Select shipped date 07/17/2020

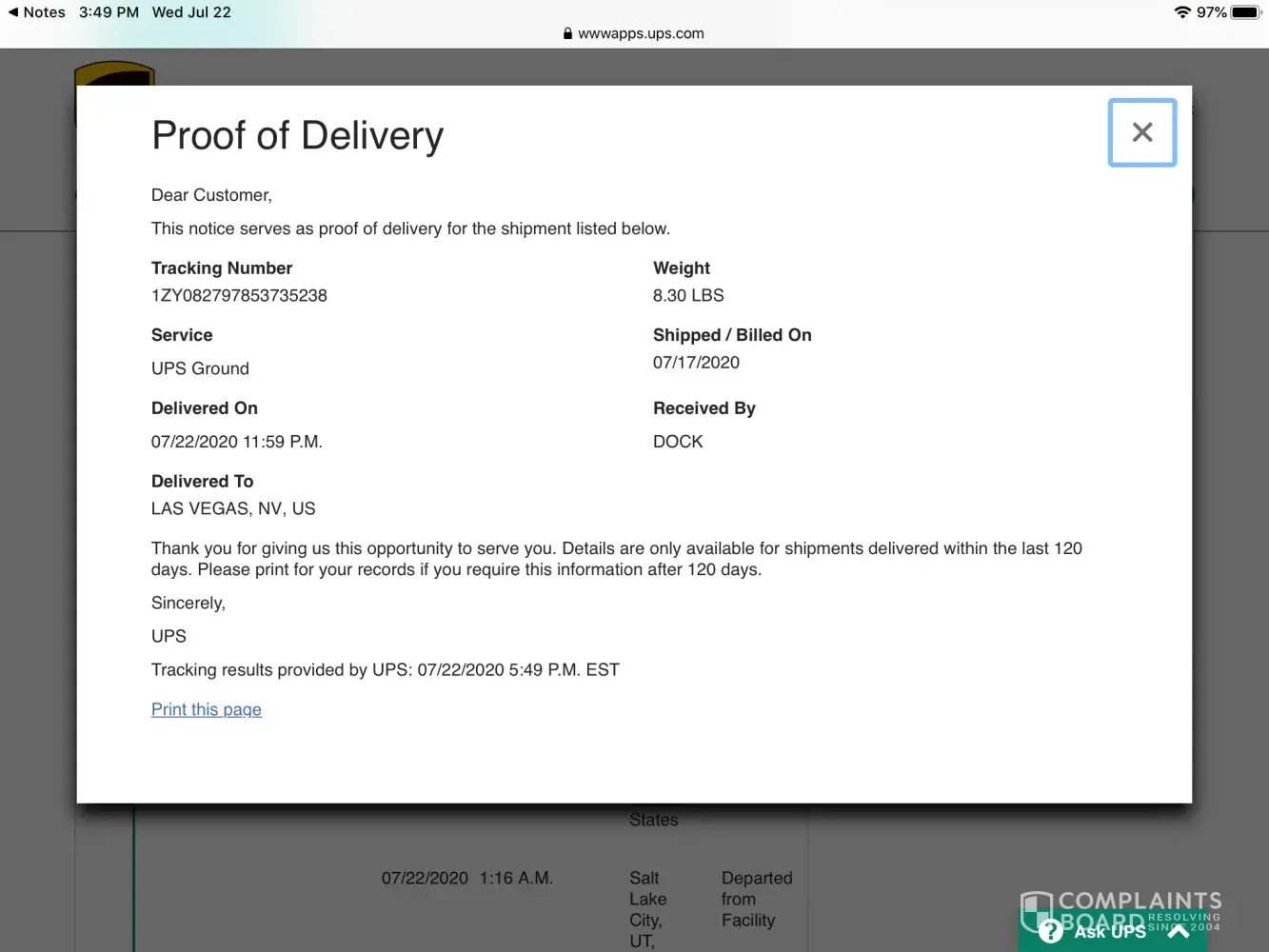(696, 362)
